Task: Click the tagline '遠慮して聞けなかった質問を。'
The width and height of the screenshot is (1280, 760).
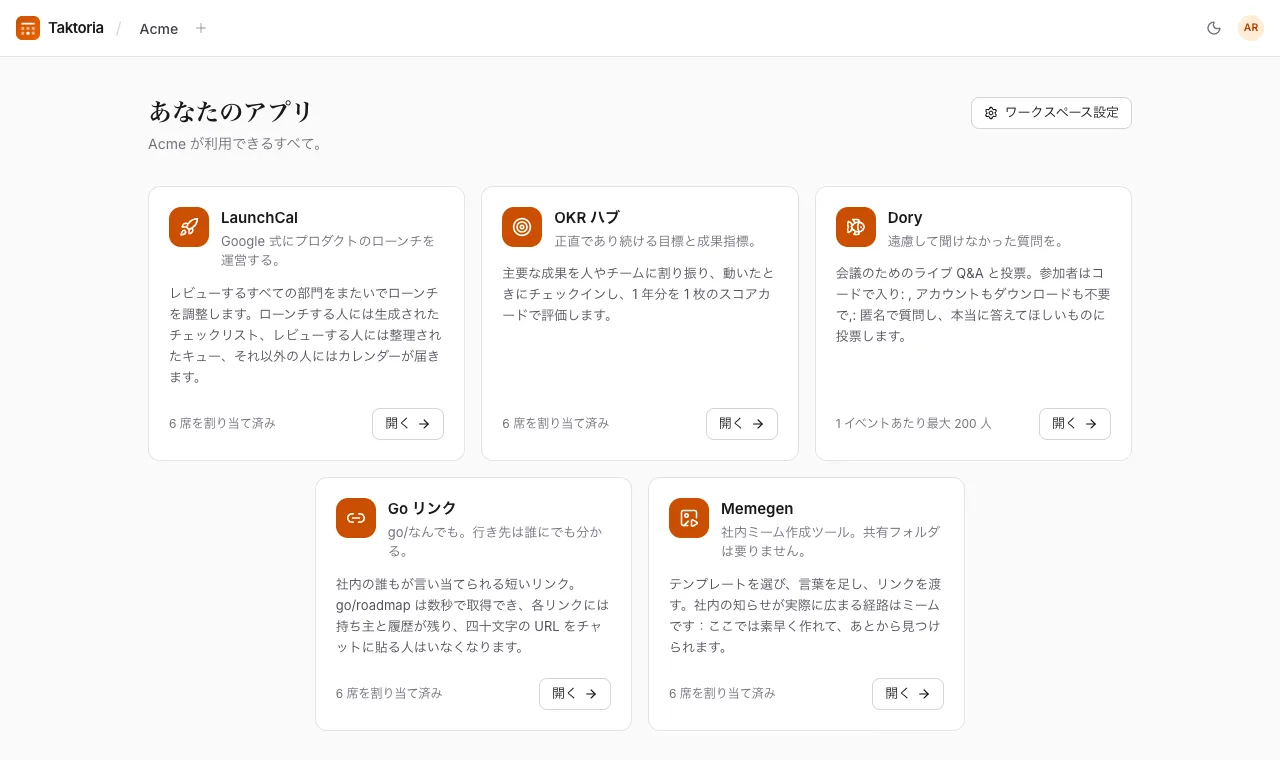Action: coord(977,241)
